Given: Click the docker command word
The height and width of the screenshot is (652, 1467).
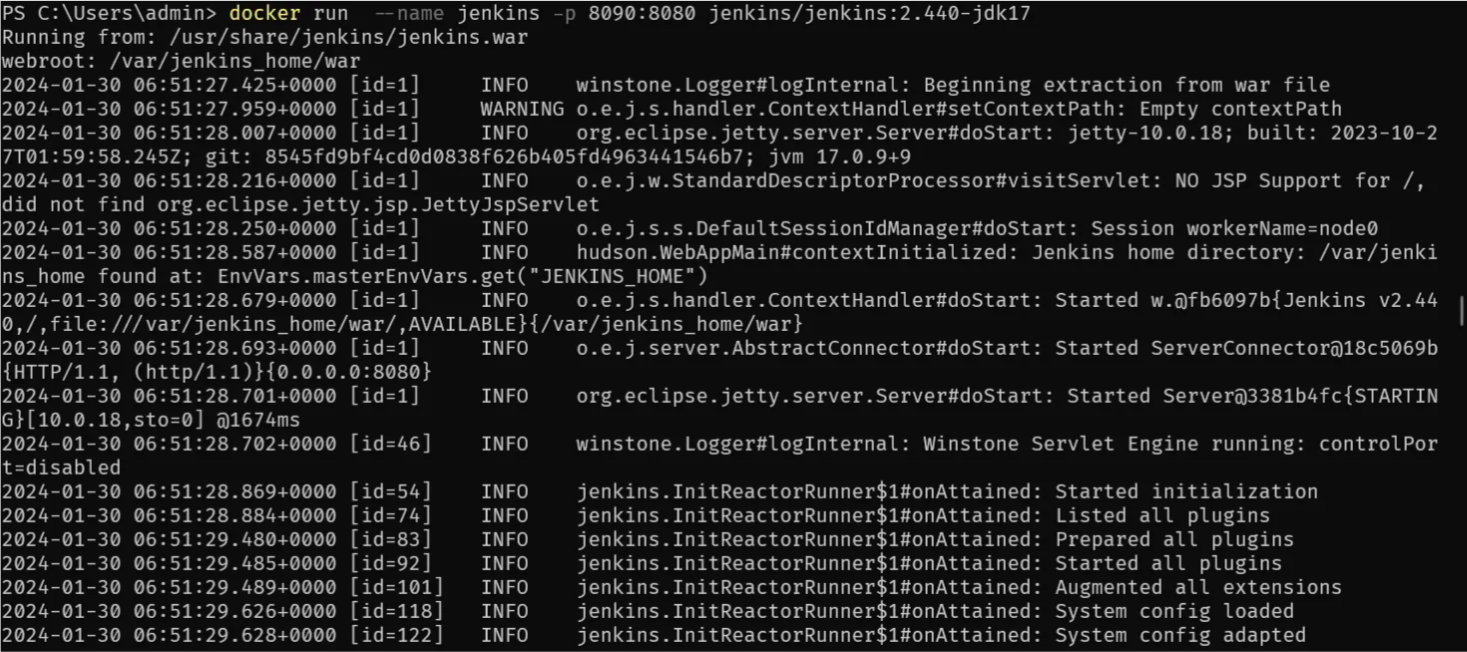Looking at the screenshot, I should (x=265, y=13).
